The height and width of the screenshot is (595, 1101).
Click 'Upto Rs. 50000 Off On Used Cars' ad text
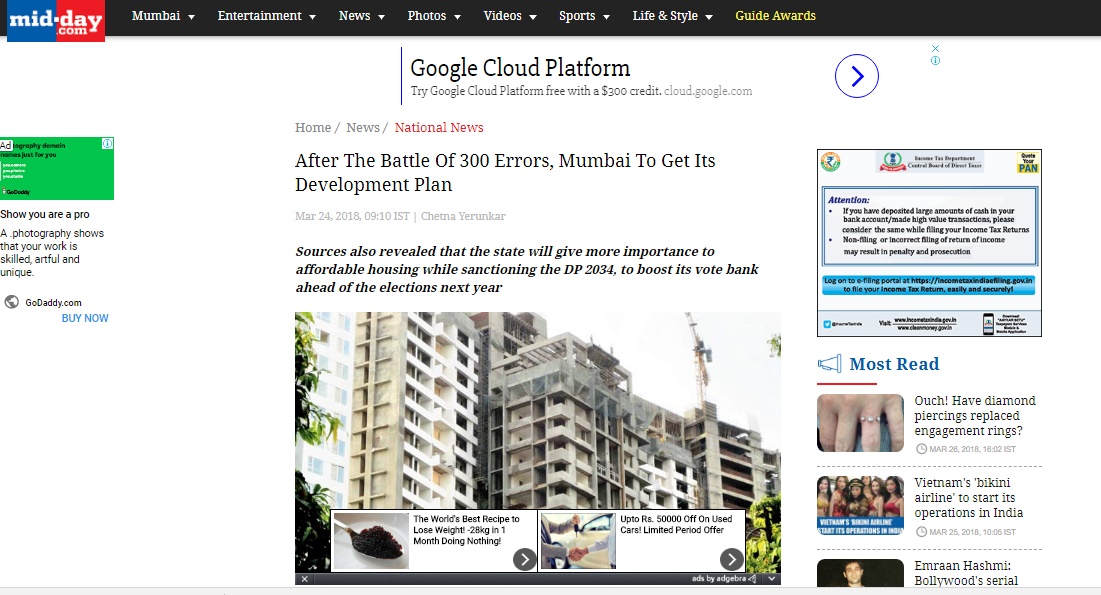coord(676,524)
